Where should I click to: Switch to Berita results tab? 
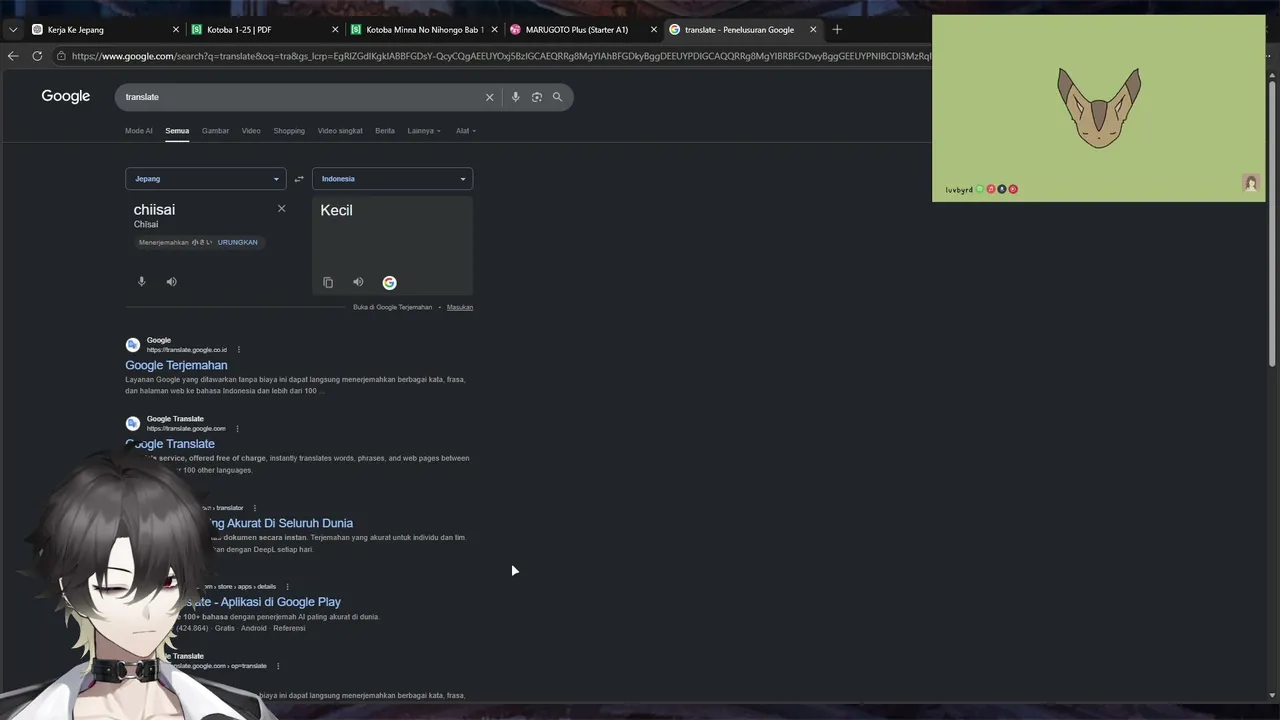coord(385,131)
